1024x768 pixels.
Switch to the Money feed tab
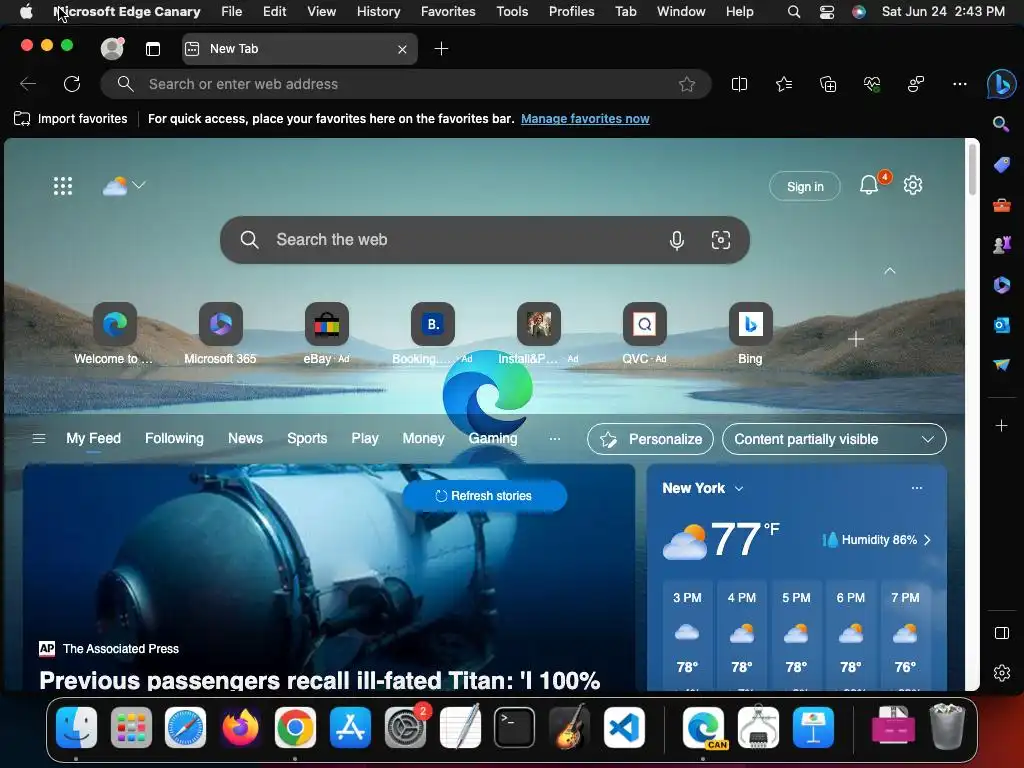click(x=423, y=439)
